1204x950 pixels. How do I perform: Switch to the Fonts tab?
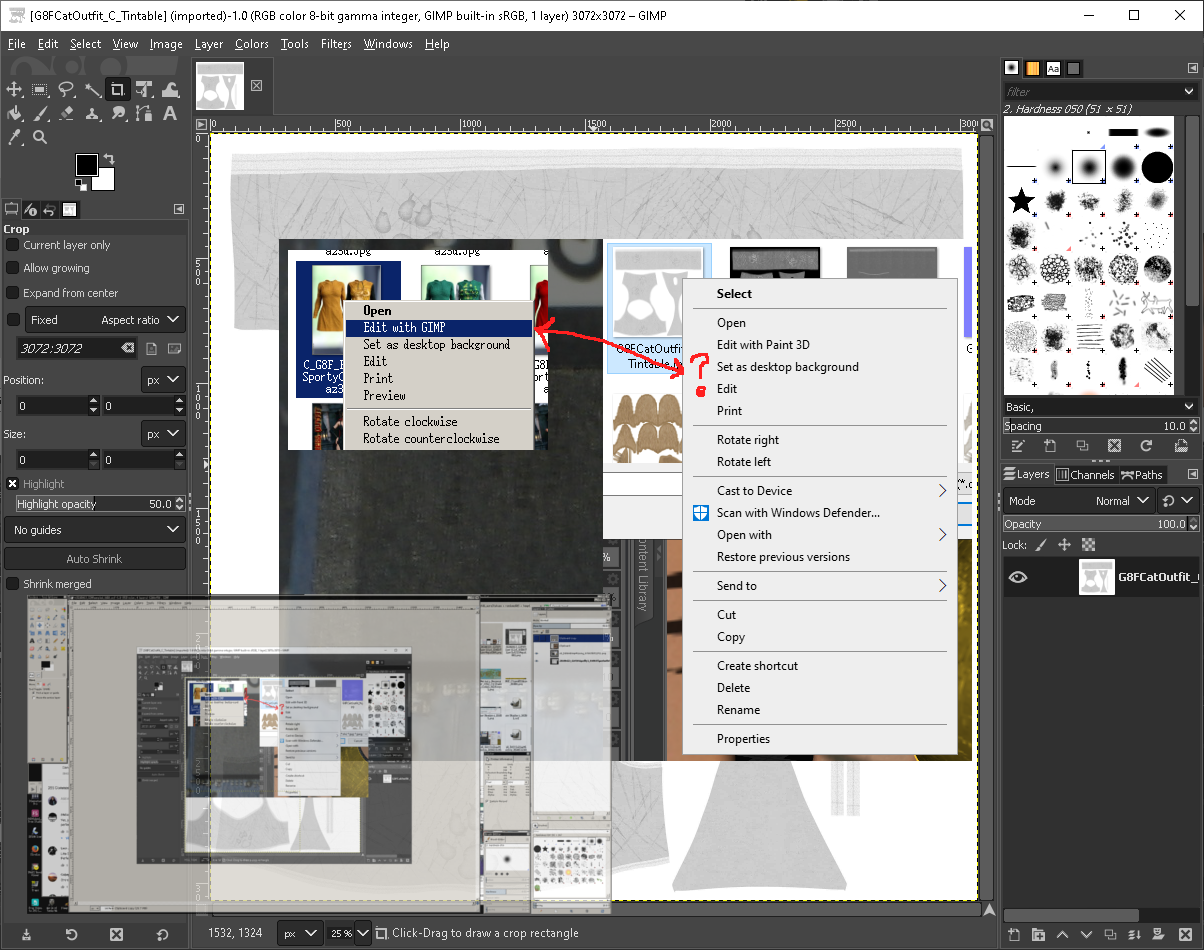[x=1053, y=68]
